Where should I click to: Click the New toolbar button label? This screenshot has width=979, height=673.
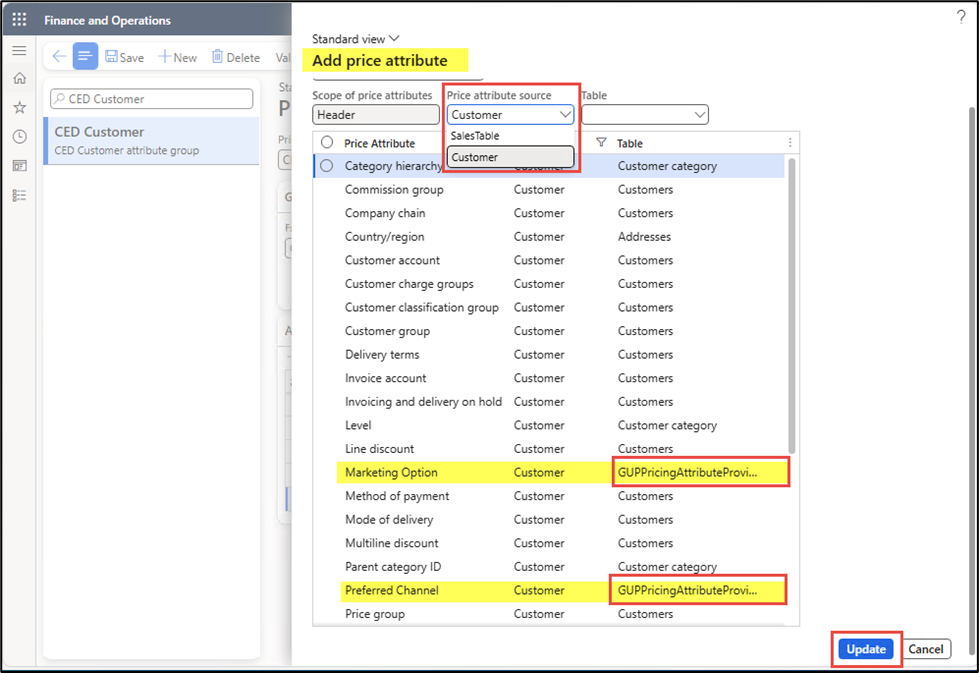pos(185,57)
